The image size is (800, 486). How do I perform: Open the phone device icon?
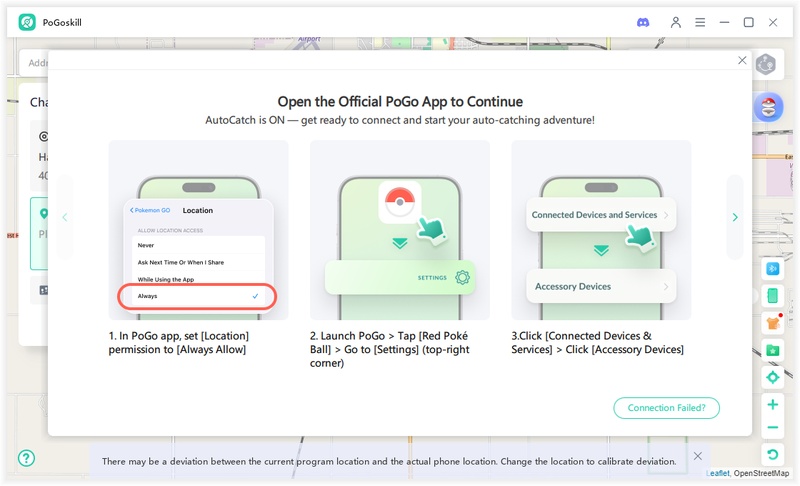772,295
